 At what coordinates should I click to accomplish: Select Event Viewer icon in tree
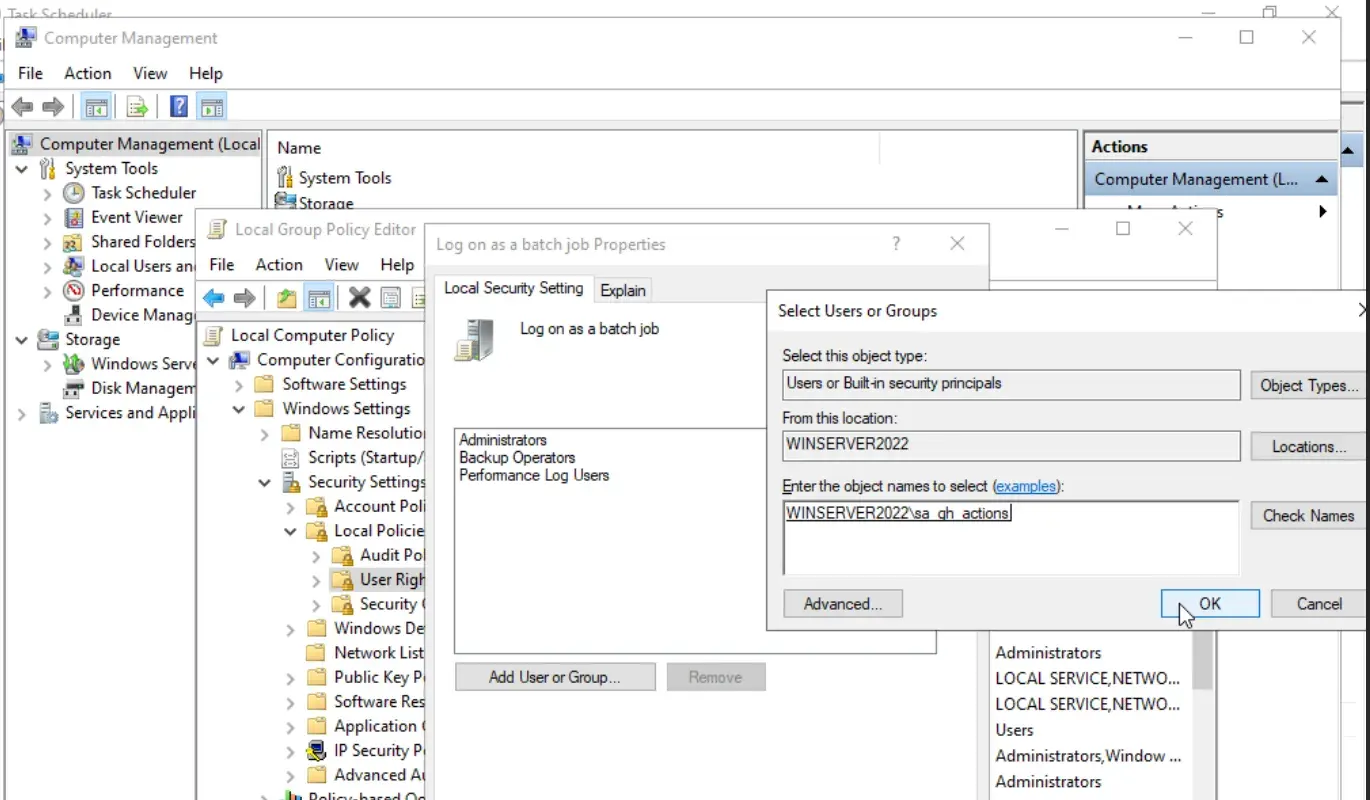click(x=74, y=217)
